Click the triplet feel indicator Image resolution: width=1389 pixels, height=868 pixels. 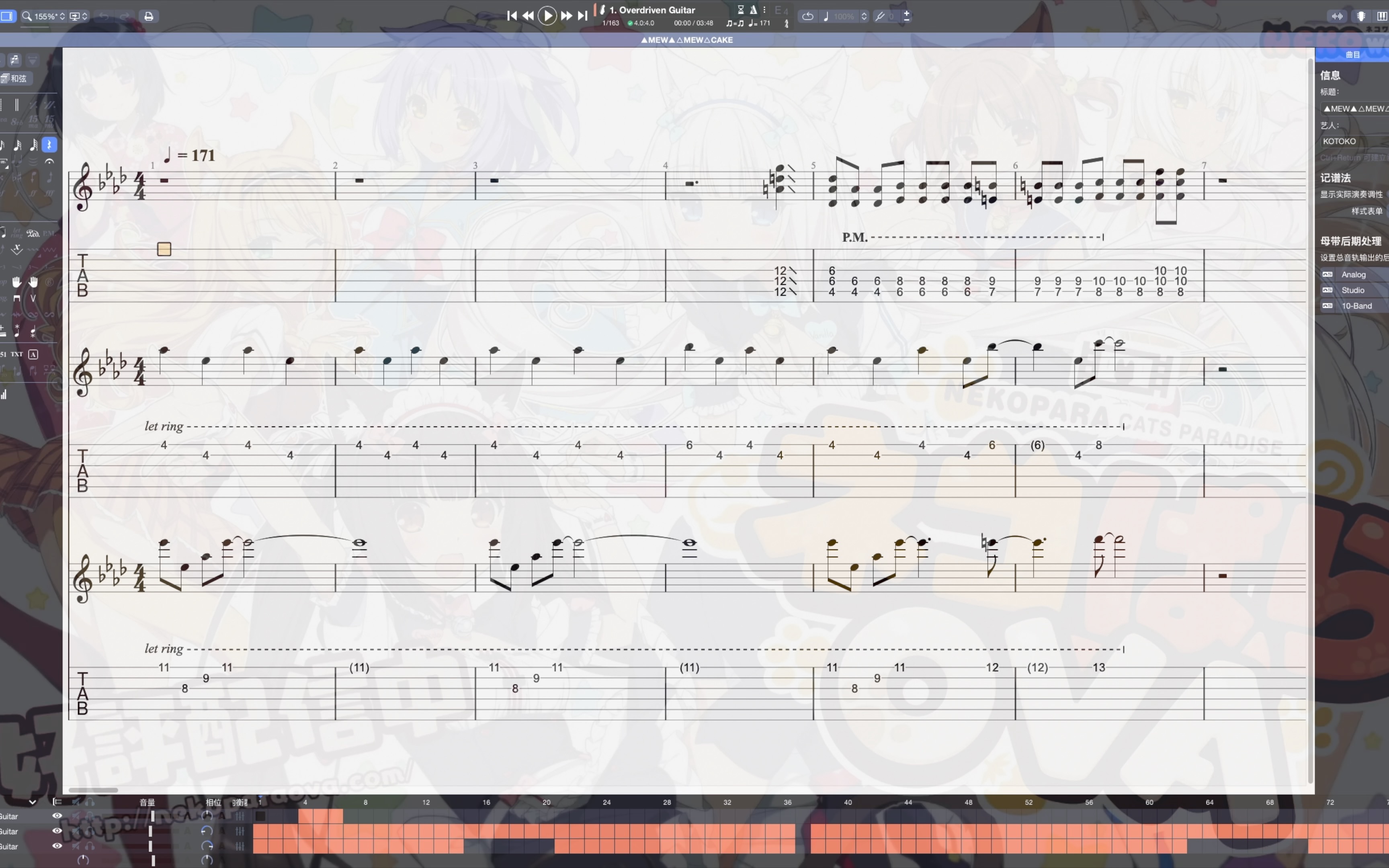tap(735, 24)
